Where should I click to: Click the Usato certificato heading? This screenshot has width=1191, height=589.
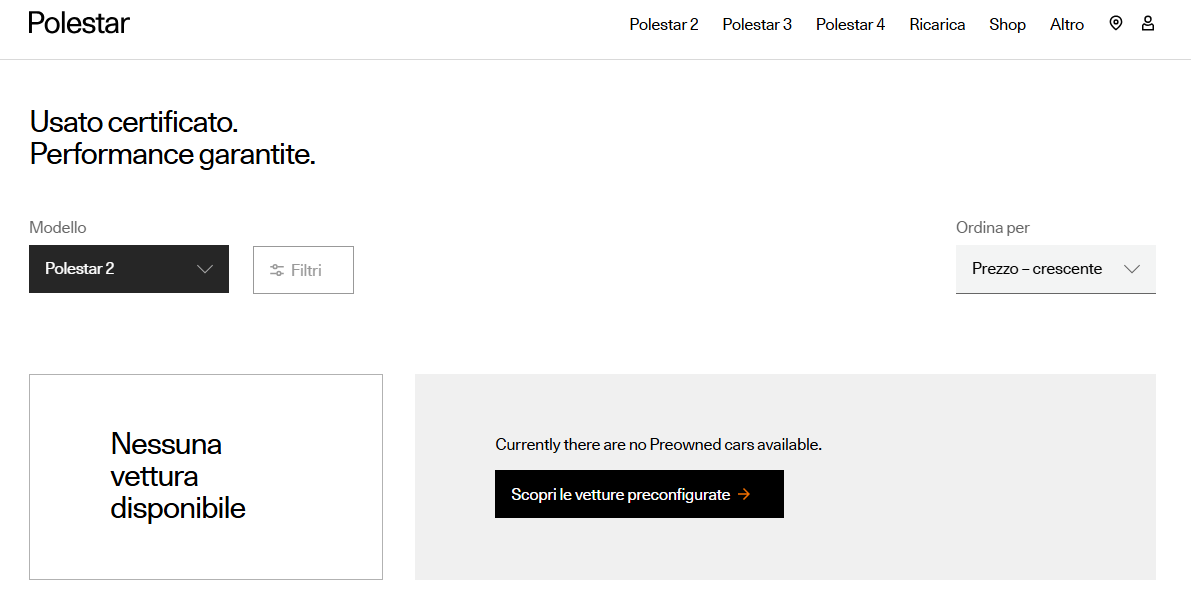point(172,138)
